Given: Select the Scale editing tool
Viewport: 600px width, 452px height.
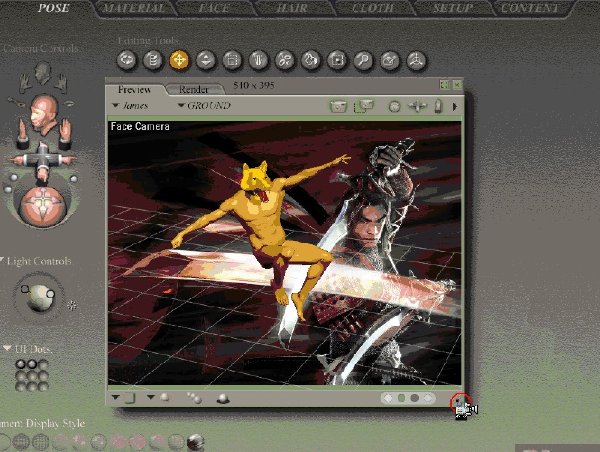Looking at the screenshot, I should (232, 60).
